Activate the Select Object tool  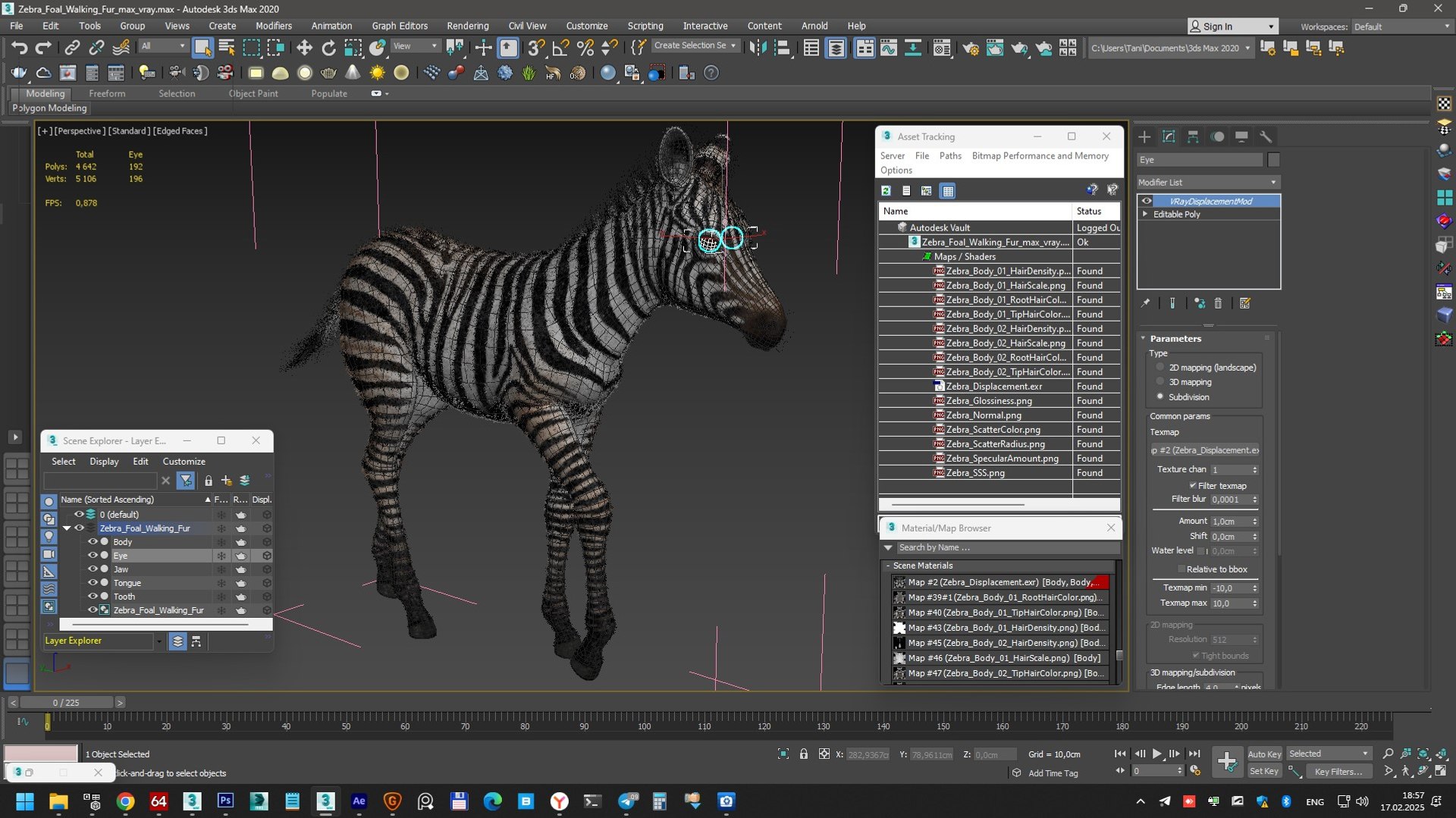[202, 48]
